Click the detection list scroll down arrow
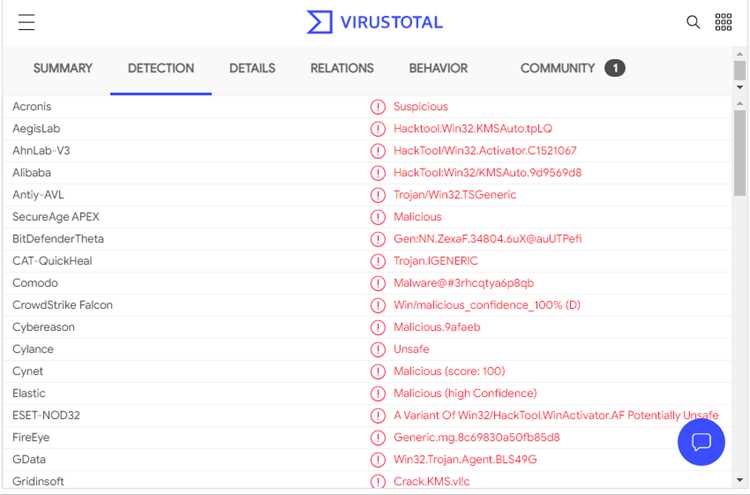 pos(740,480)
